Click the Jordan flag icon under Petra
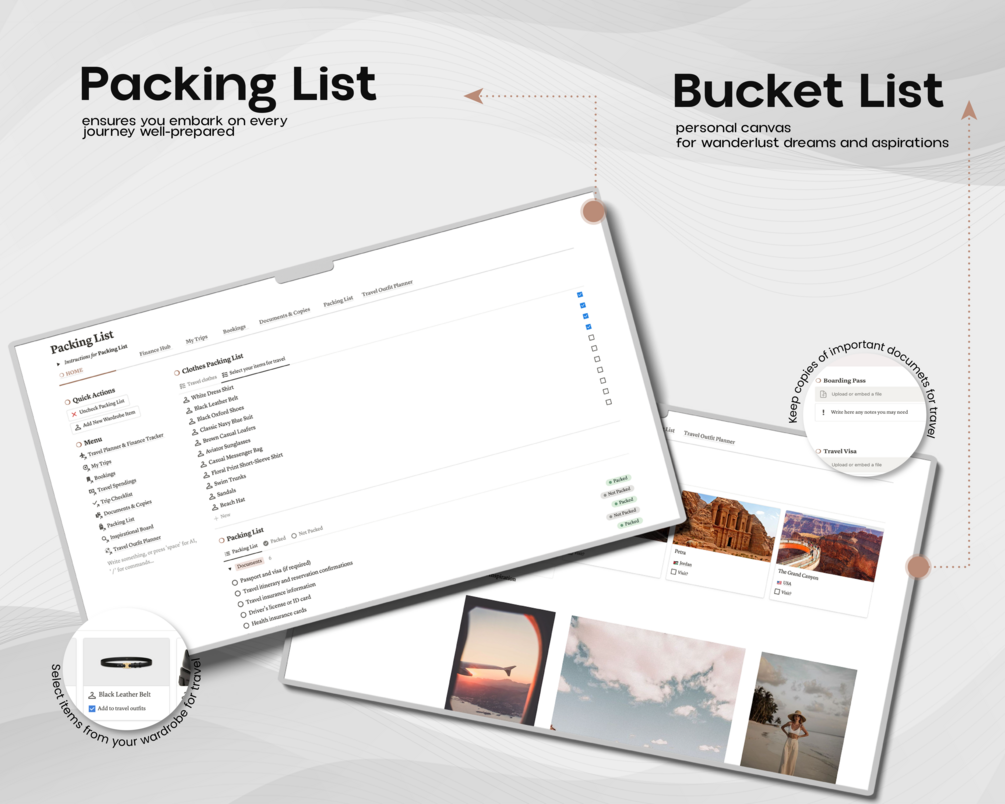This screenshot has height=804, width=1005. pos(676,562)
